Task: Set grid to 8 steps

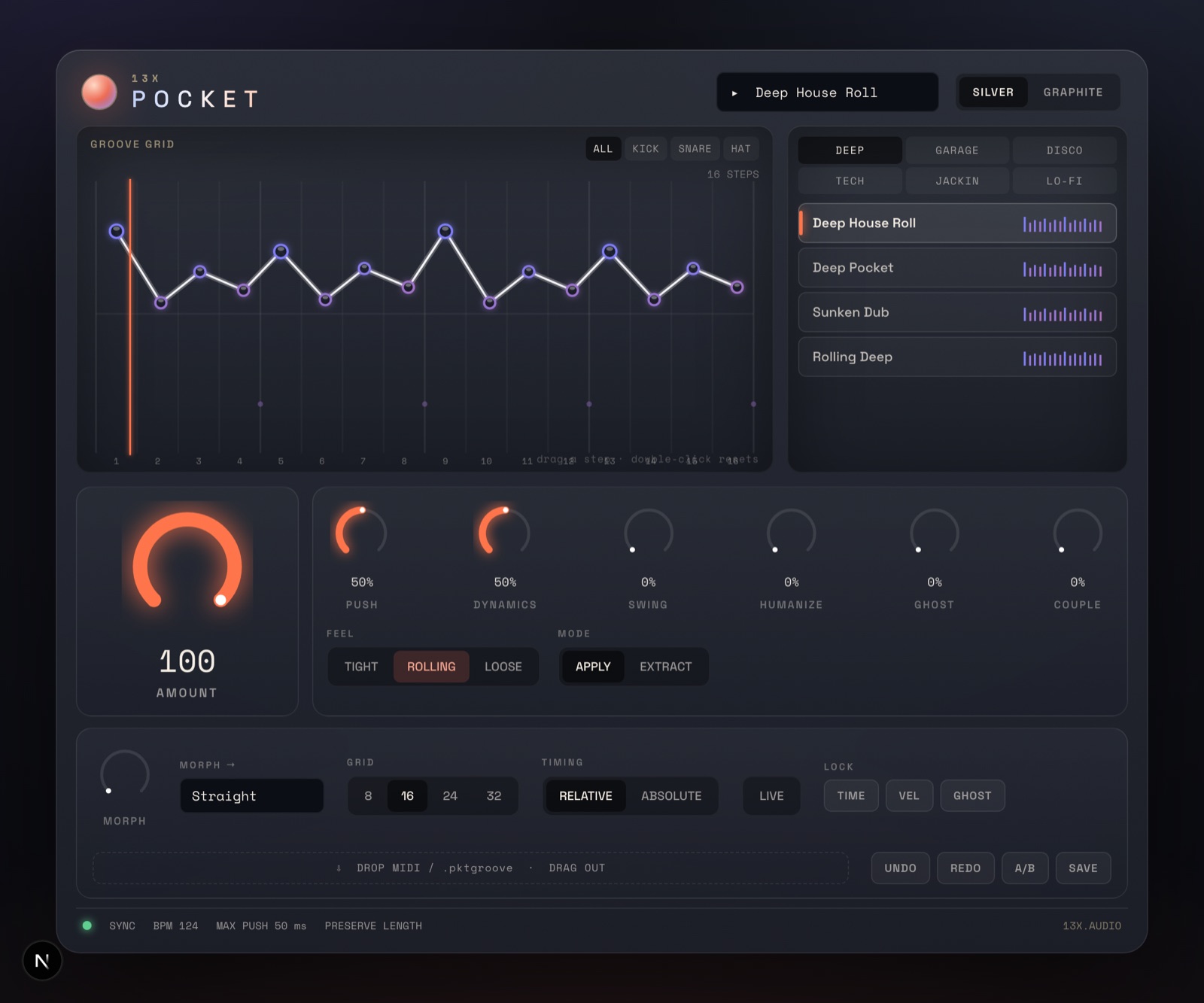Action: tap(368, 796)
